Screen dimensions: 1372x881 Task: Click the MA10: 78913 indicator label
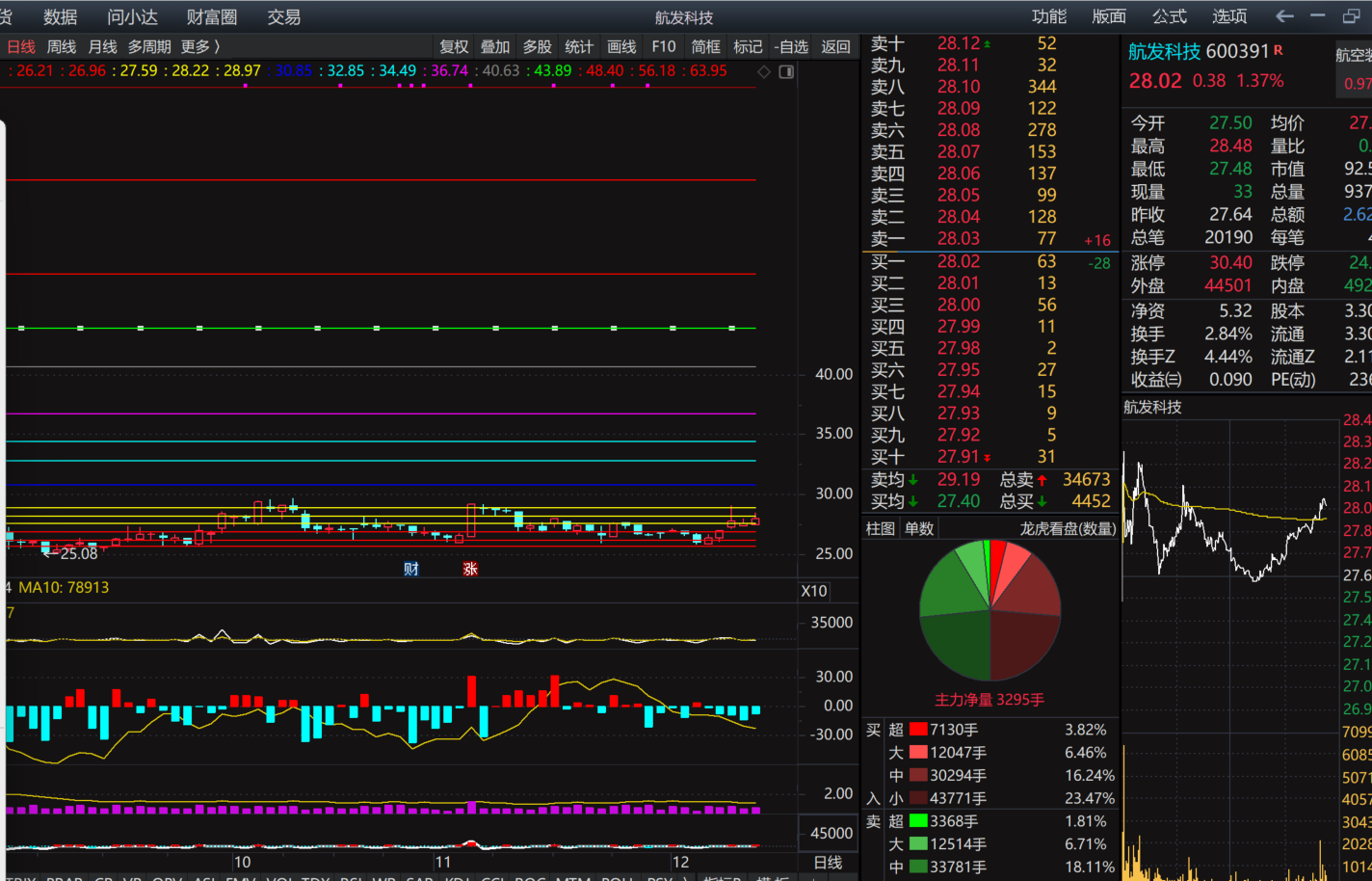click(x=64, y=588)
